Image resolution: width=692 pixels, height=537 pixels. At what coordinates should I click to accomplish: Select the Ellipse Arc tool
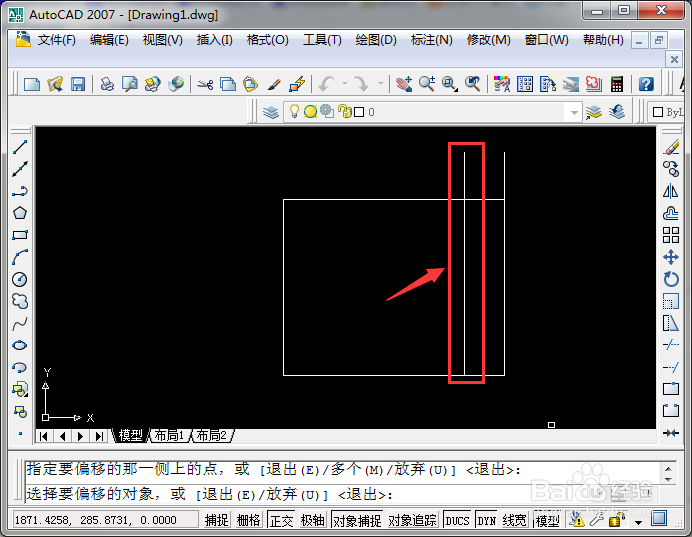point(20,368)
